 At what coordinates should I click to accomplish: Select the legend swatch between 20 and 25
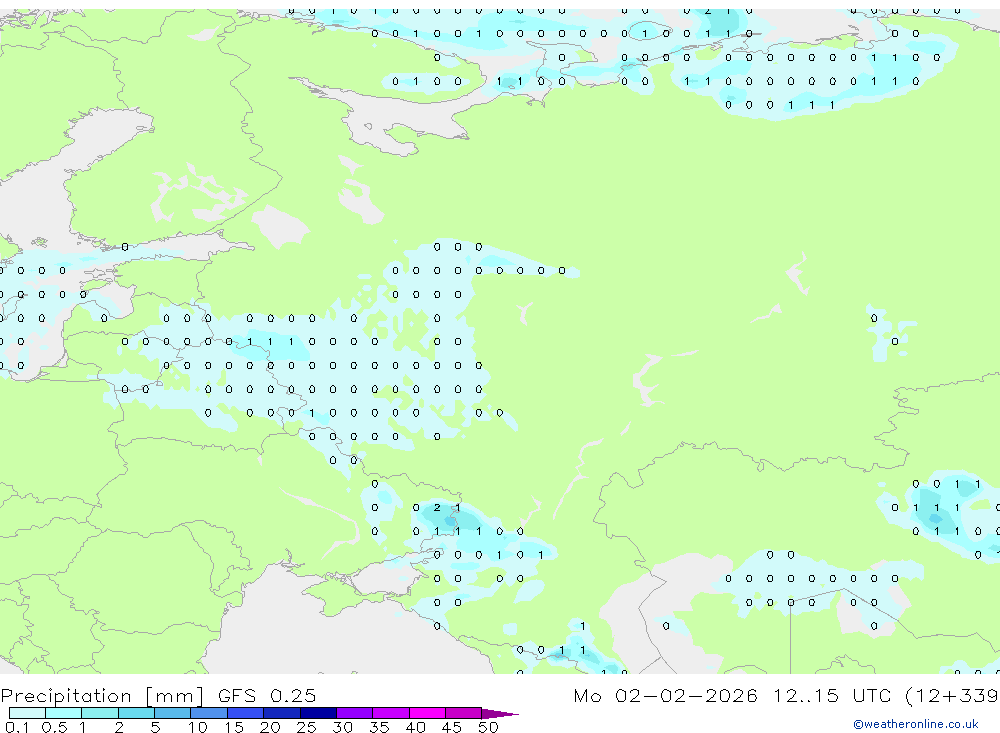pos(282,713)
